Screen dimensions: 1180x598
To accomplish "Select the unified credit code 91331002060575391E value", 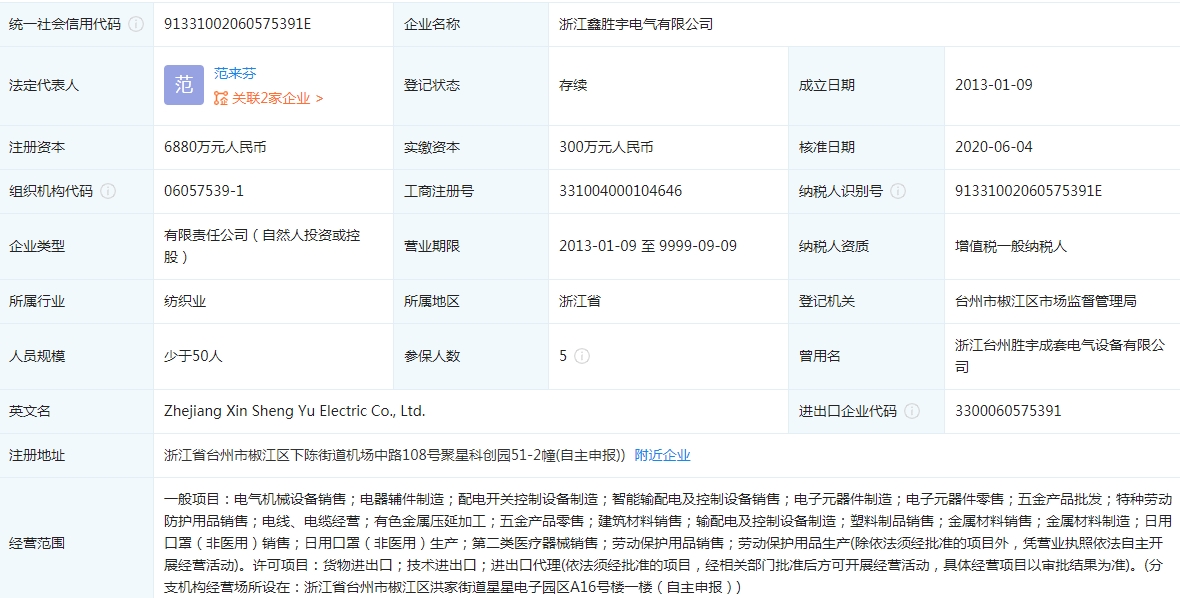I will coord(238,24).
